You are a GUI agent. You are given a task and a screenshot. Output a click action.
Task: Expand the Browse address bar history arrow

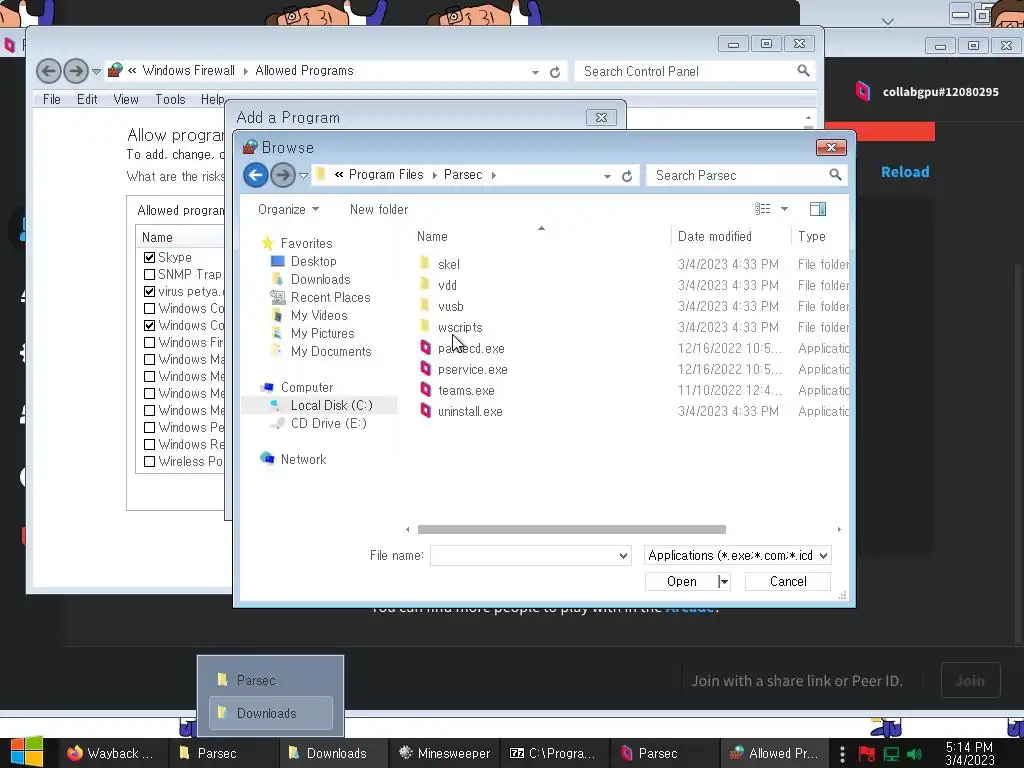coord(607,176)
